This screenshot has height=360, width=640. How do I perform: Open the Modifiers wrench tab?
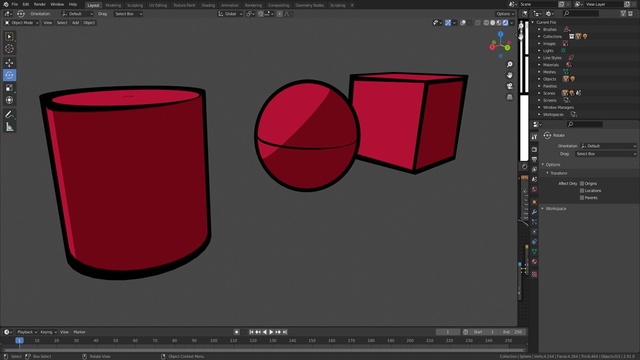coord(534,212)
